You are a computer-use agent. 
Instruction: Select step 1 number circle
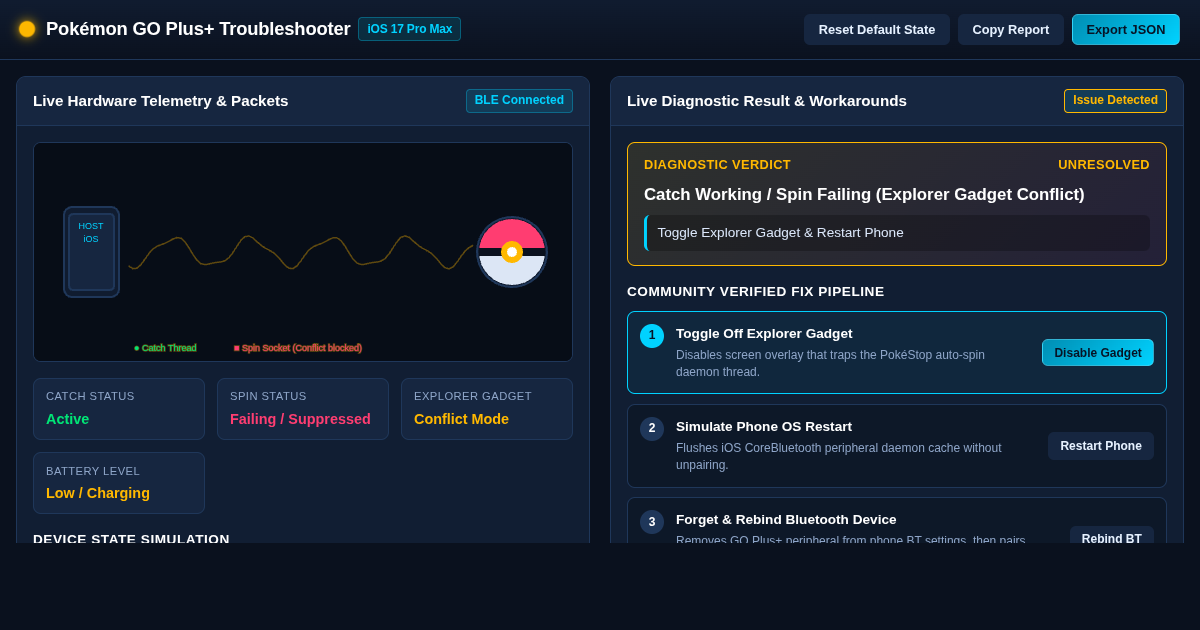pos(652,336)
